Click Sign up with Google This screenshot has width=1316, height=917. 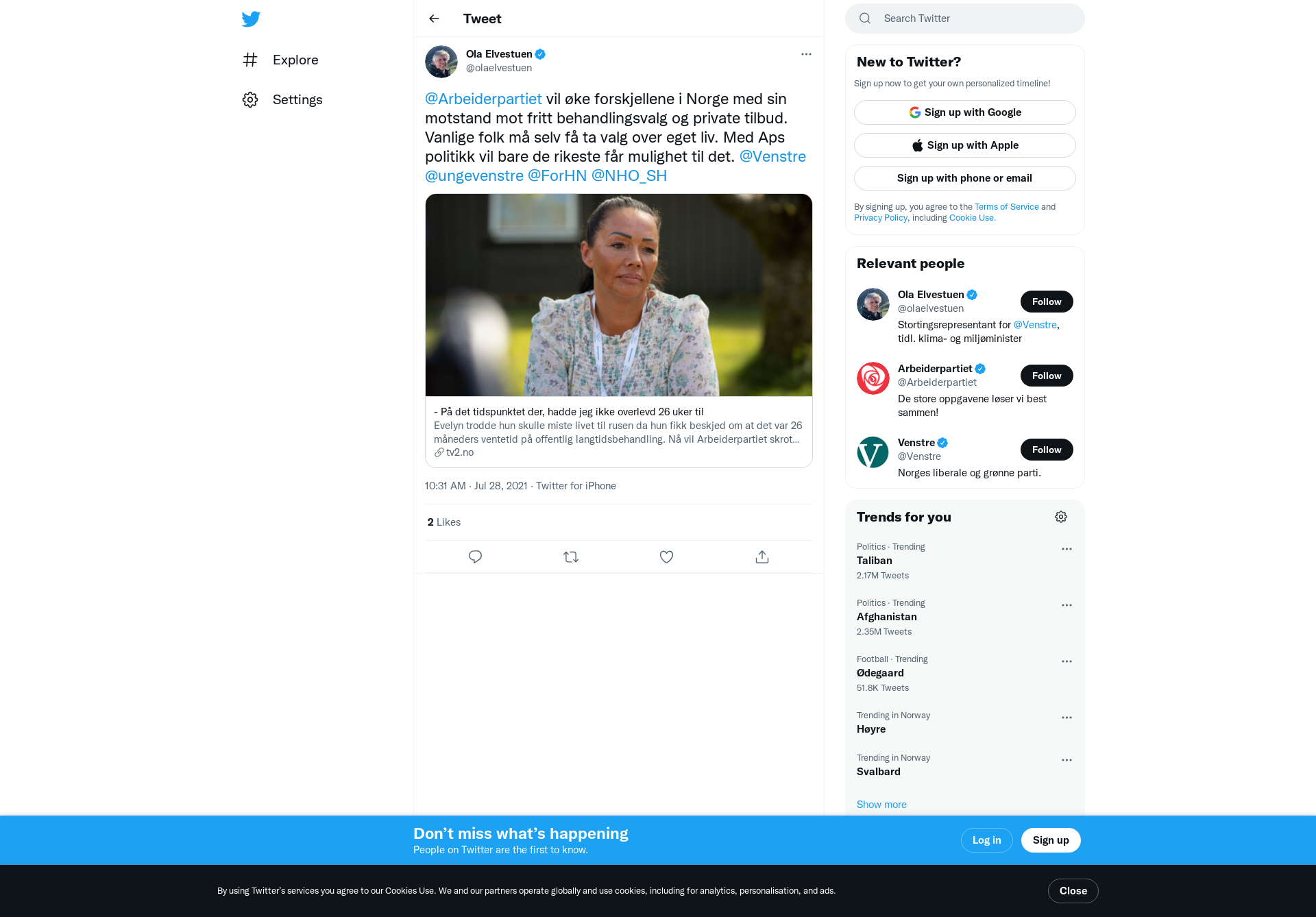tap(965, 112)
